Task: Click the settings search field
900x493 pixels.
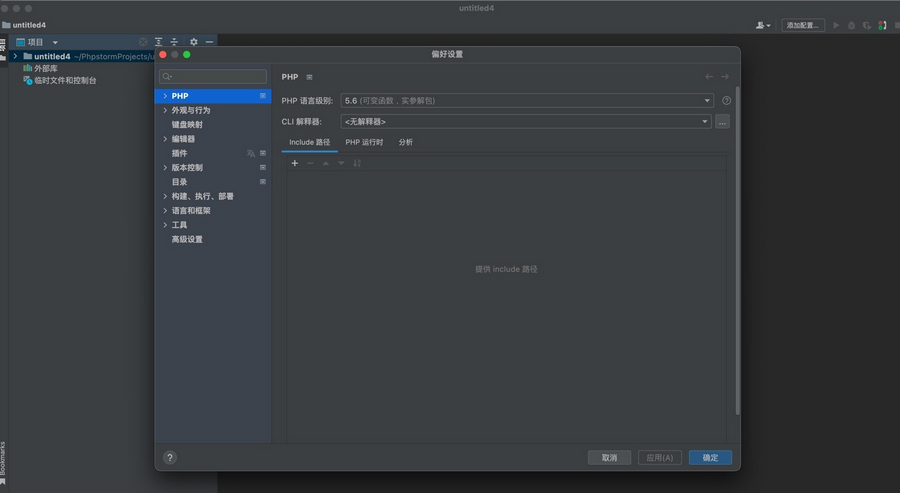Action: [214, 76]
